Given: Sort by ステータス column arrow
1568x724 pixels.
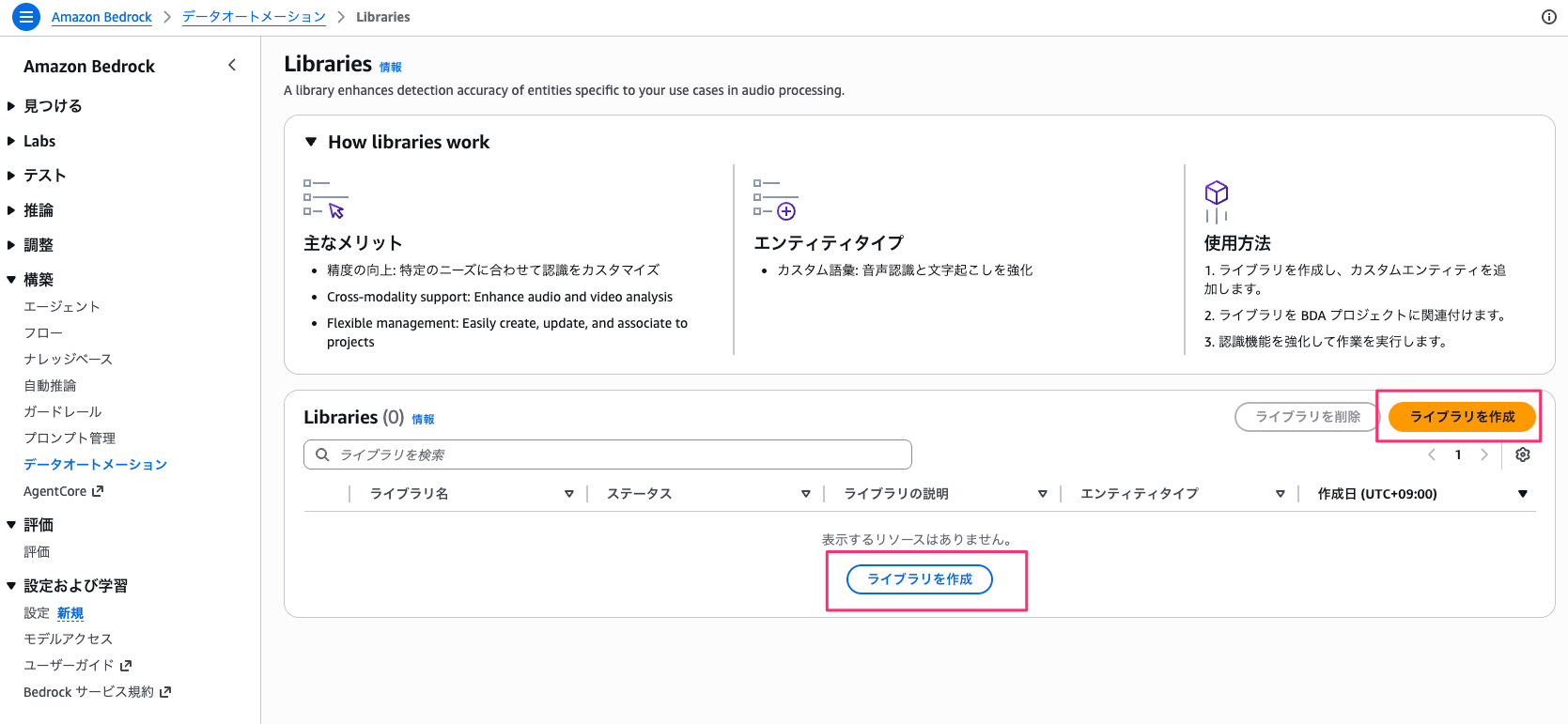Looking at the screenshot, I should tap(805, 494).
